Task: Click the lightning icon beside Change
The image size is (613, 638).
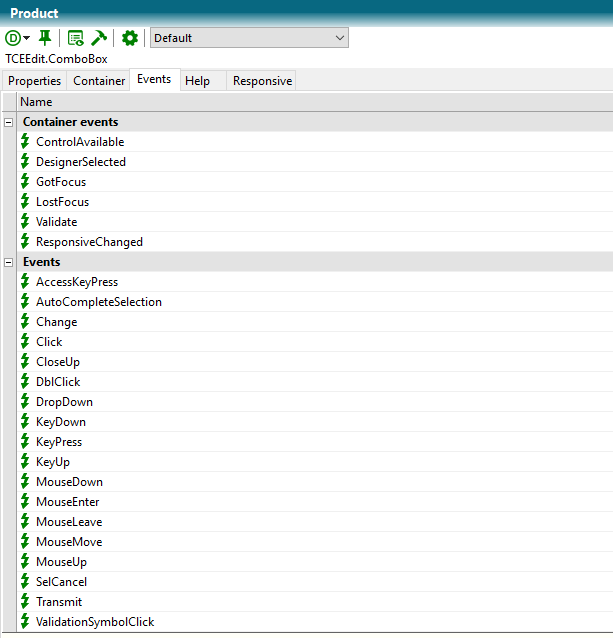Action: point(26,321)
